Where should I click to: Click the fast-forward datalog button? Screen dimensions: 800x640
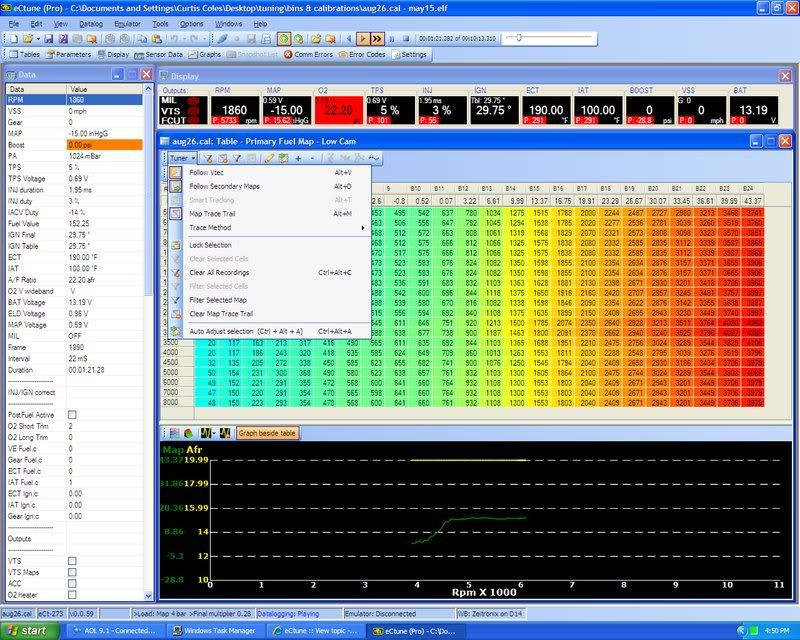point(377,39)
